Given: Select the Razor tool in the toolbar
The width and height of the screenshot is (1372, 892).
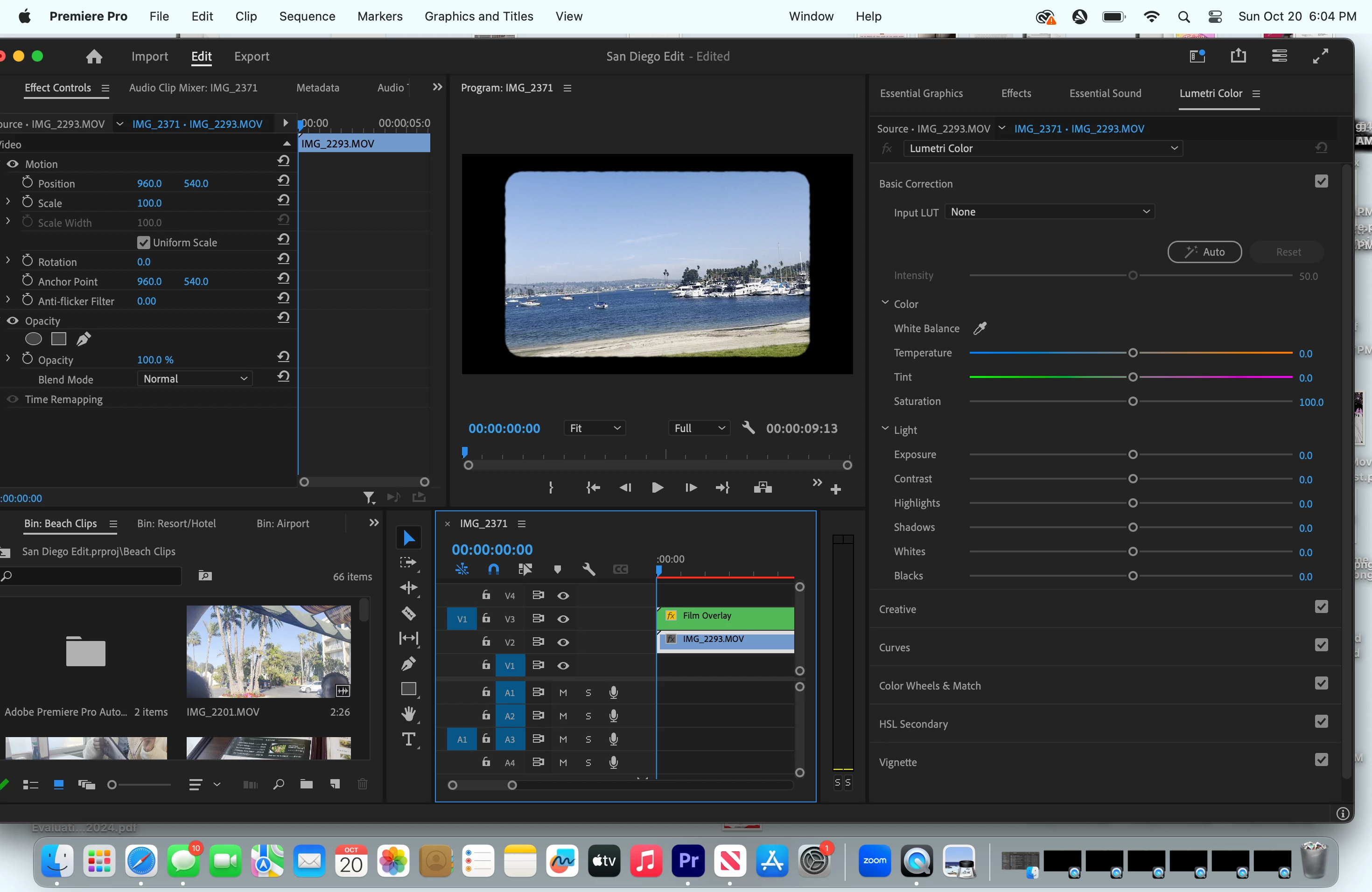Looking at the screenshot, I should tap(409, 613).
